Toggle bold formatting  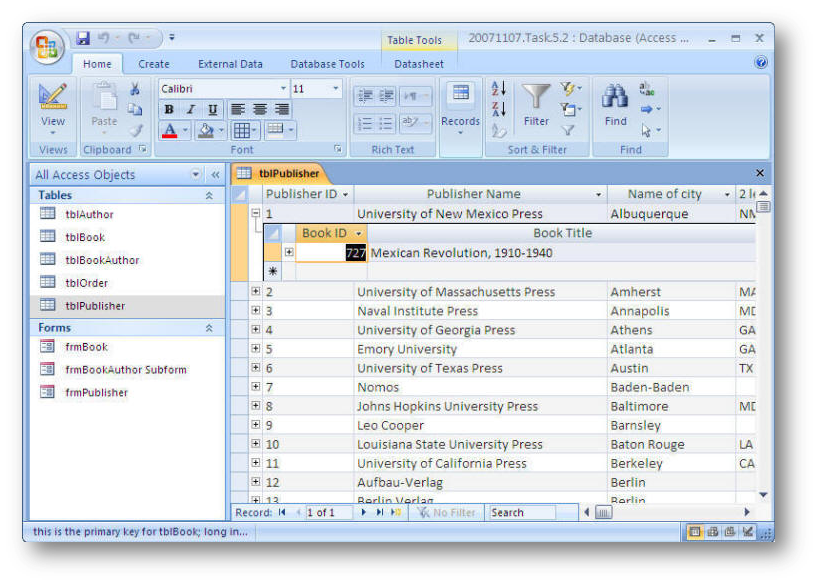tap(169, 110)
